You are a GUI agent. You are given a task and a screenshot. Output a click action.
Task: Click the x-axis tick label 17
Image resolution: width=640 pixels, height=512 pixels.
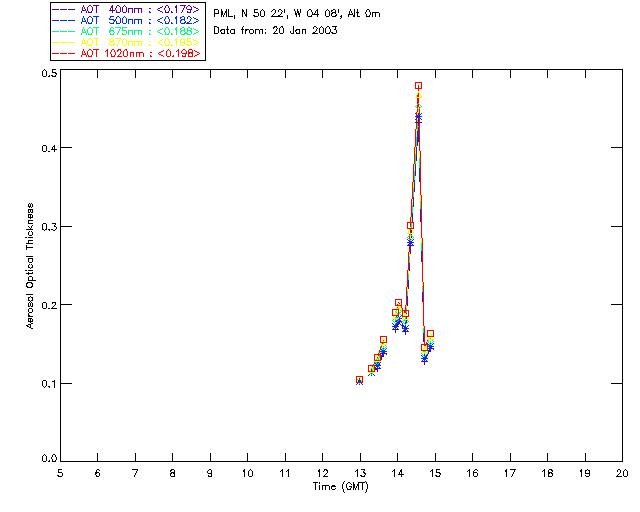coord(510,473)
